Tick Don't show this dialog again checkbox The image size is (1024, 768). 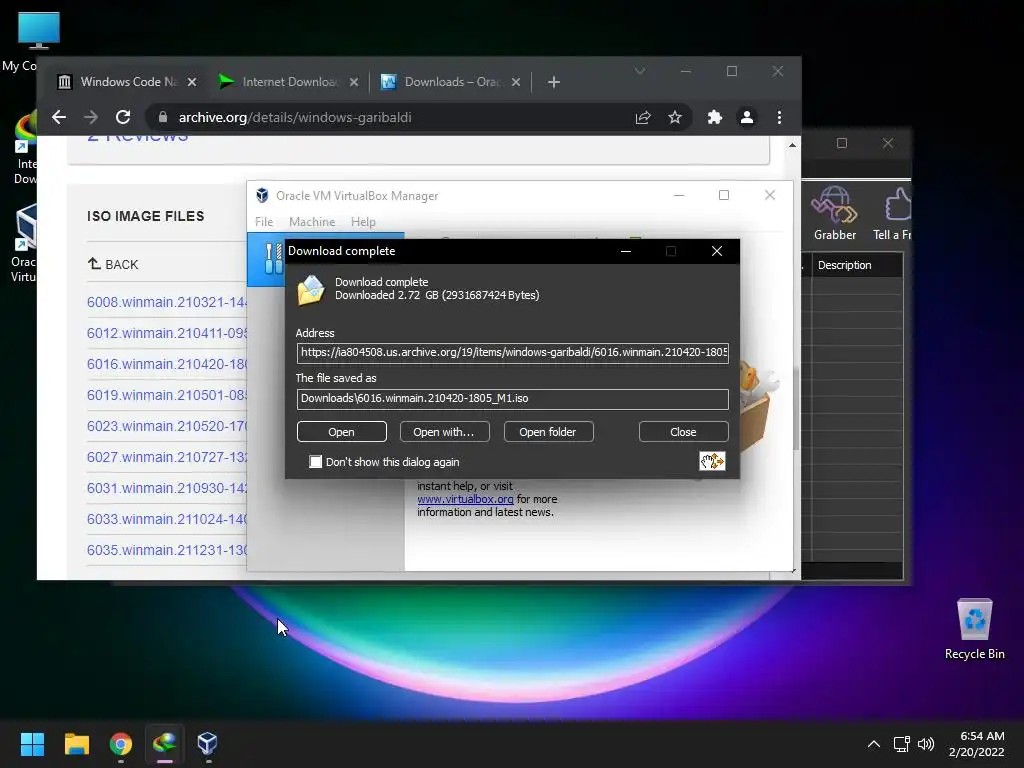tap(315, 462)
